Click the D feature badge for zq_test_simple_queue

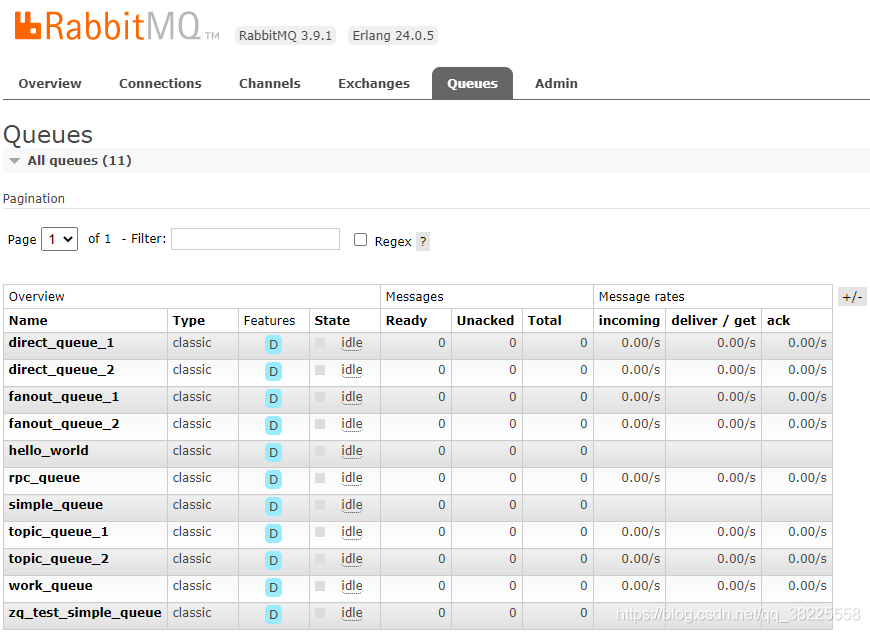273,614
